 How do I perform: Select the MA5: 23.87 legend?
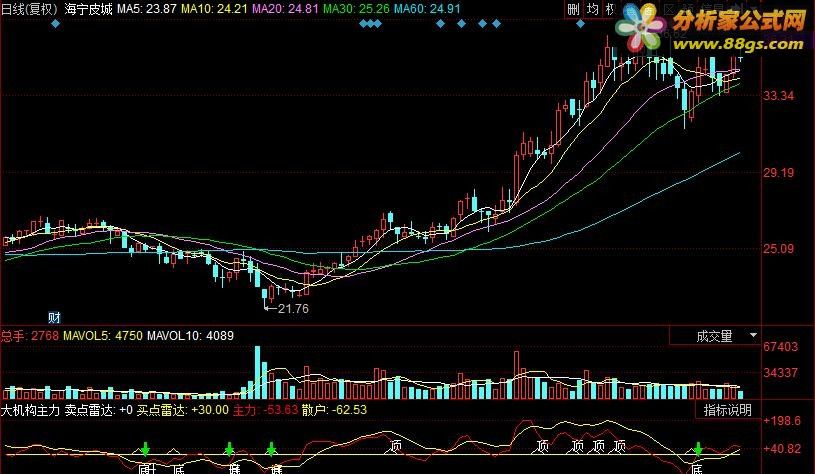click(x=147, y=9)
